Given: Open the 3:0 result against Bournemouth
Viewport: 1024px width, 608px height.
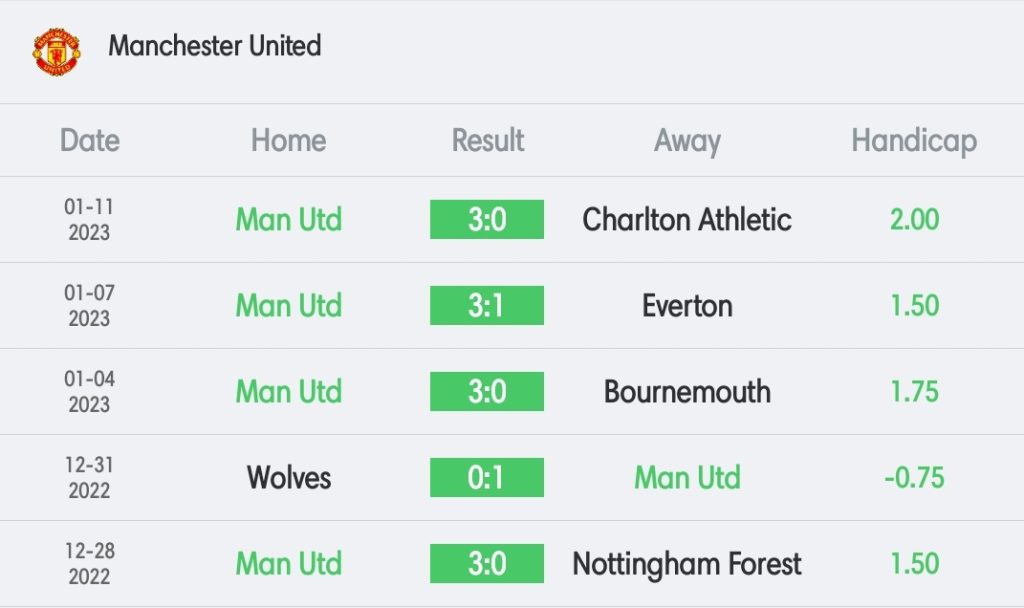Looking at the screenshot, I should coord(487,392).
